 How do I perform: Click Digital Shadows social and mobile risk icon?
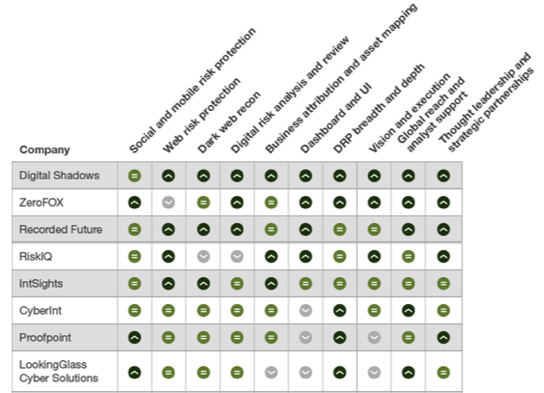[x=135, y=176]
